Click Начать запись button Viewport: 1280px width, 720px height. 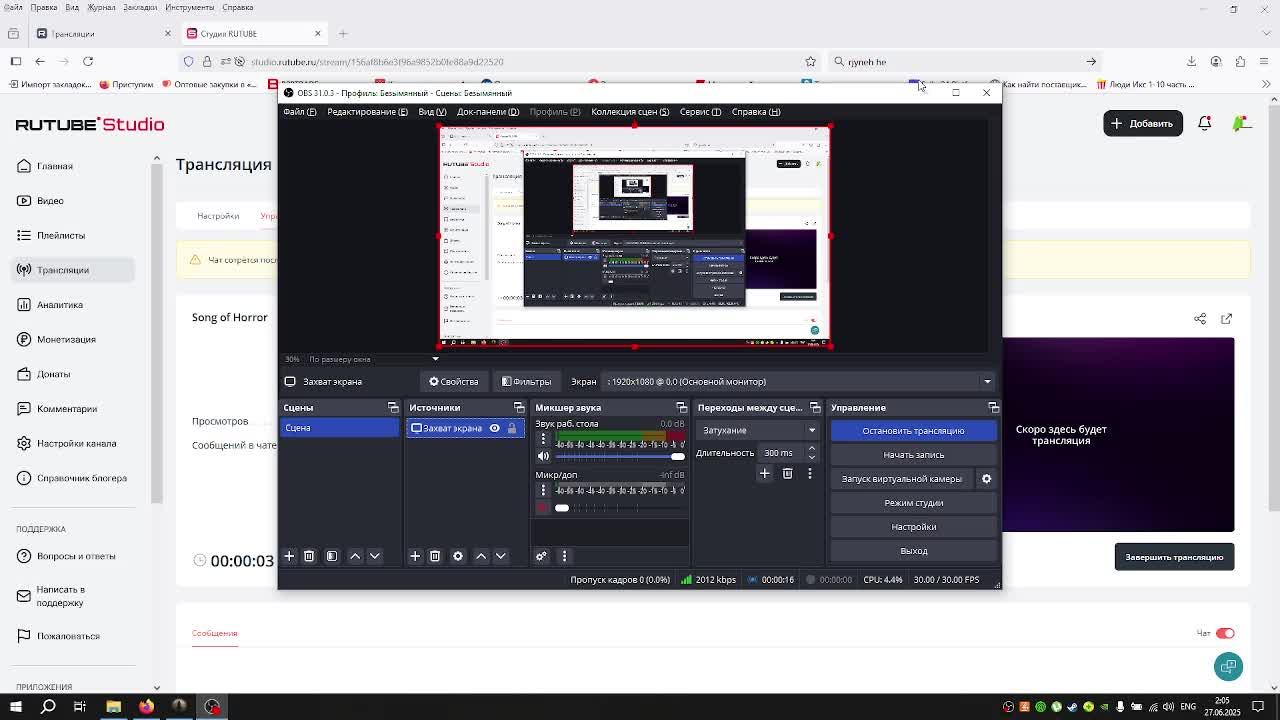point(913,455)
